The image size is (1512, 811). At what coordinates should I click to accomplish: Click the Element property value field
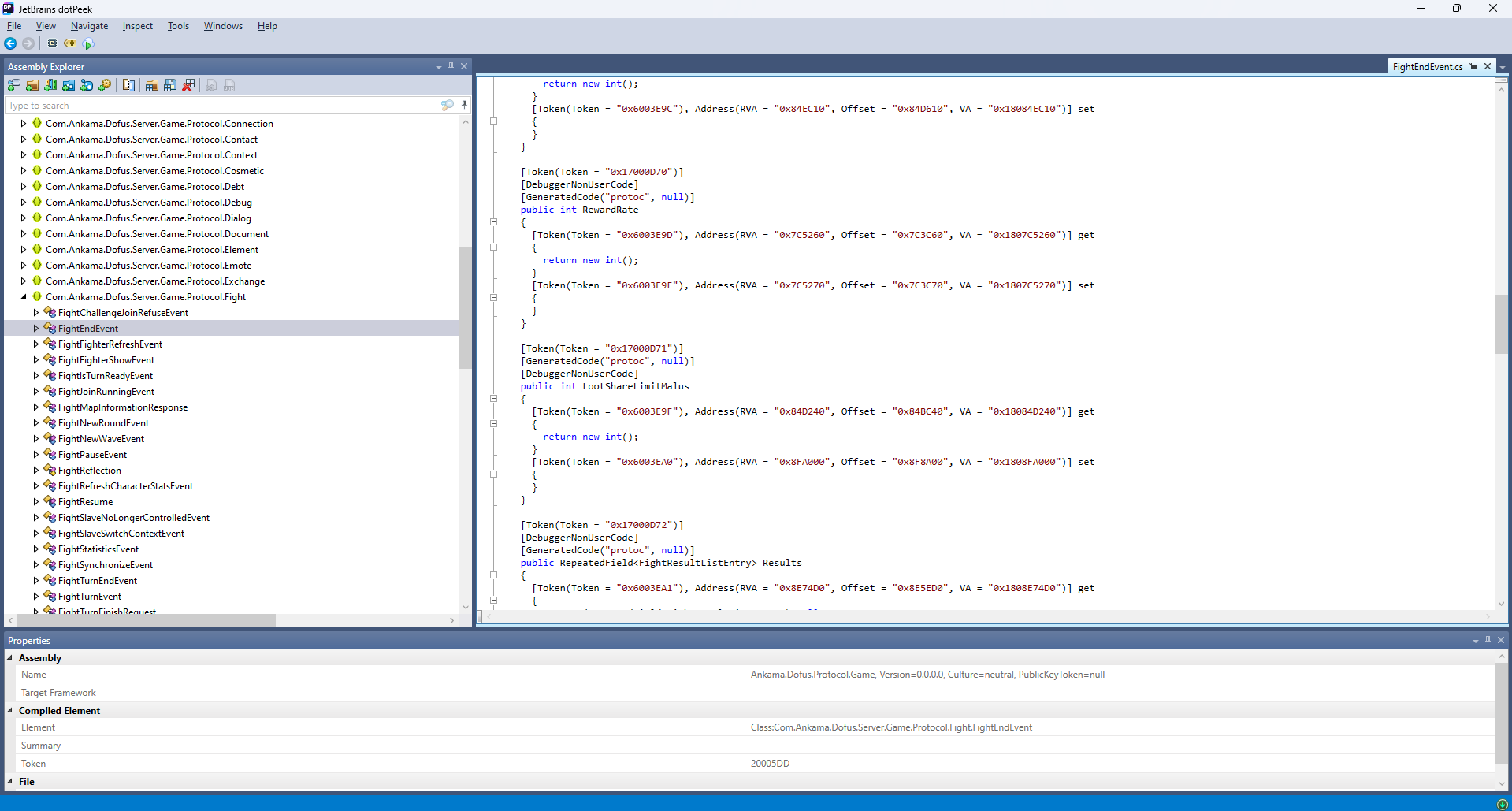pos(1121,727)
